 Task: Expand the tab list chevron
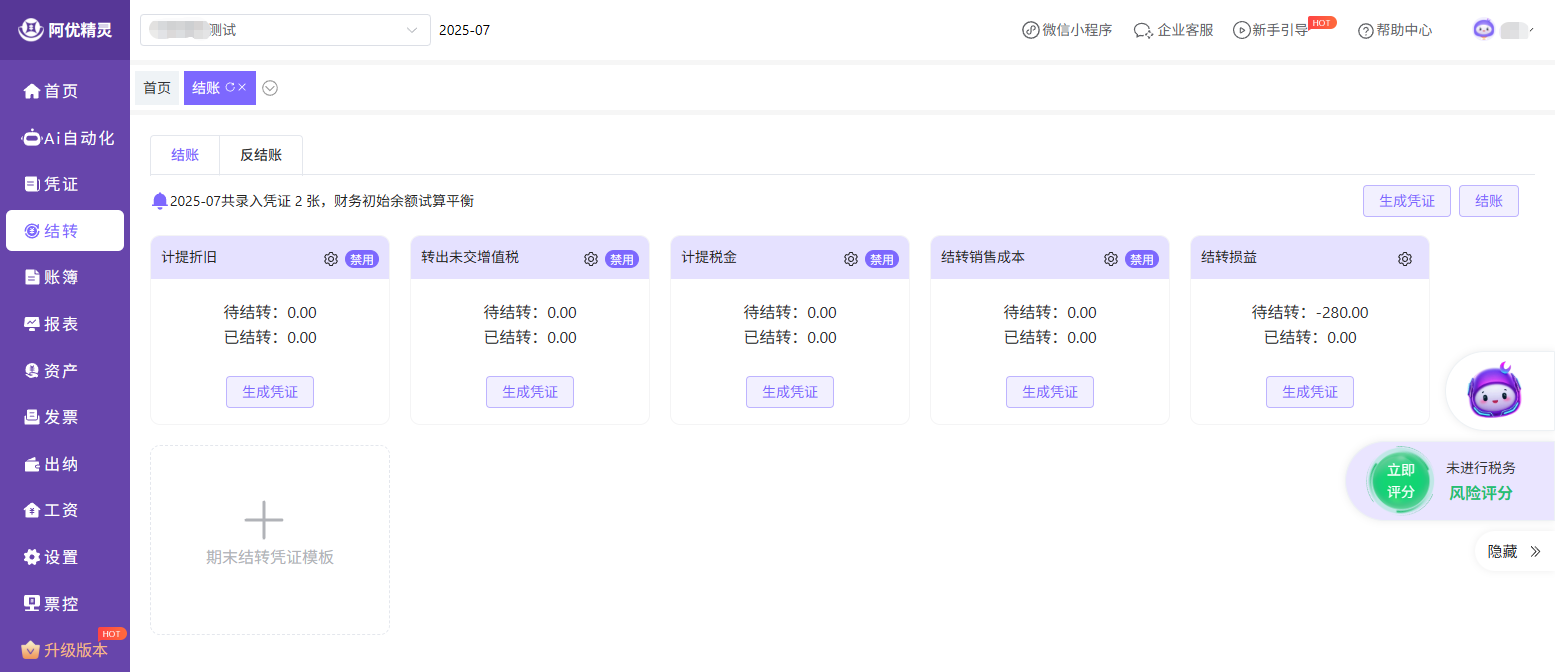(x=270, y=88)
